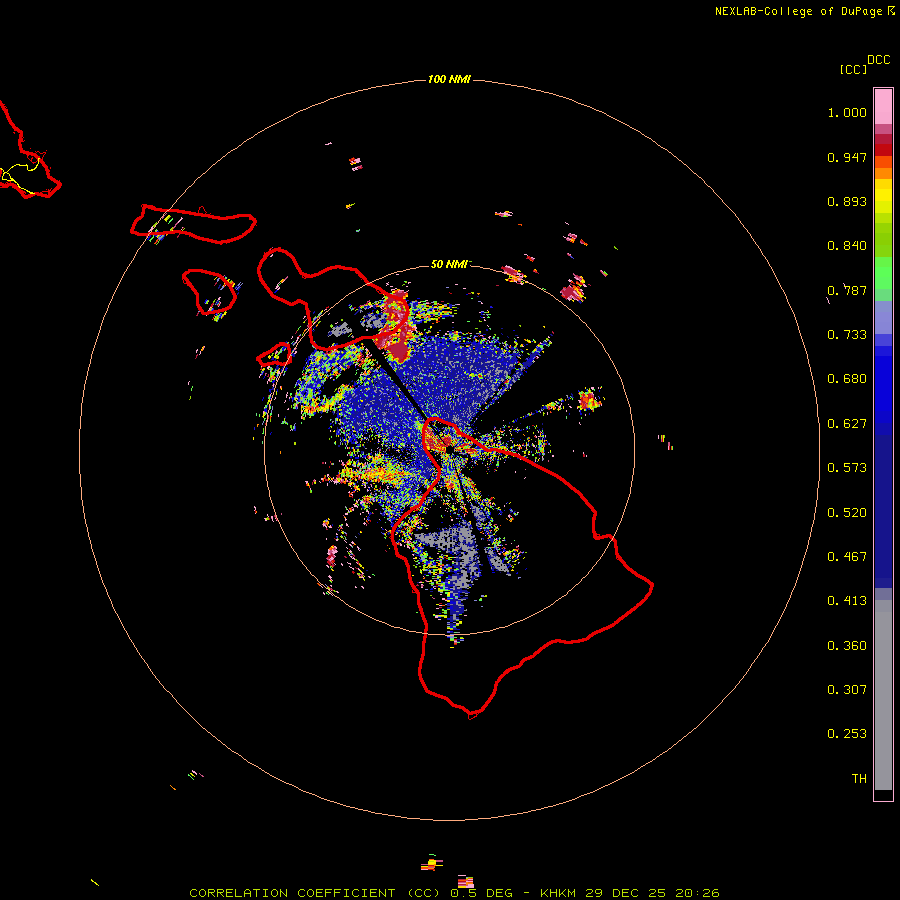This screenshot has height=900, width=900.
Task: Click the light green color bar segment
Action: click(883, 273)
